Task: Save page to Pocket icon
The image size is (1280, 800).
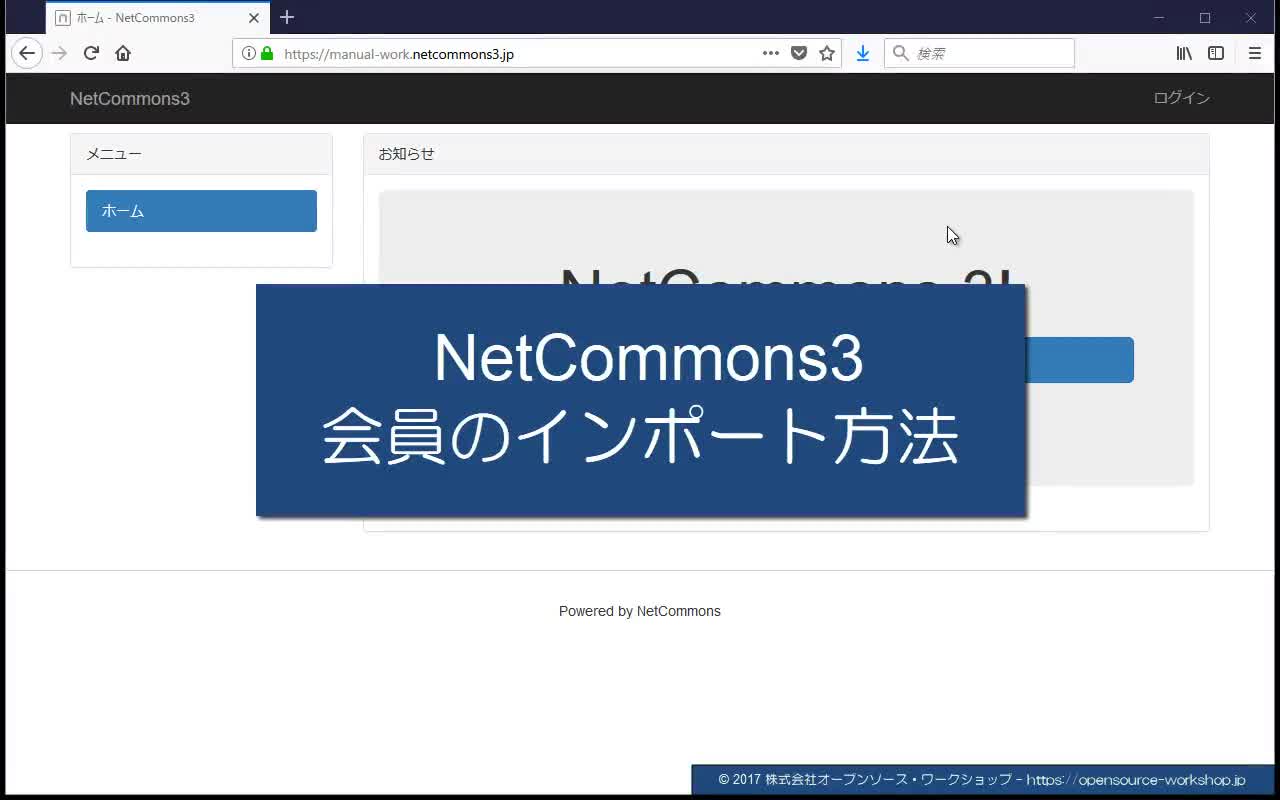Action: 799,53
